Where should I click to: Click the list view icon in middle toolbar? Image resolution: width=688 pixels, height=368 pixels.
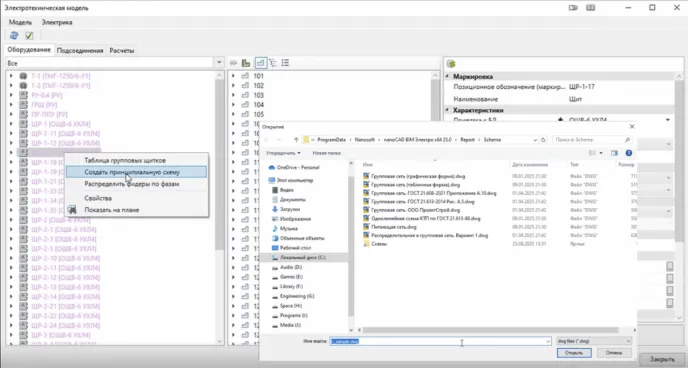tap(285, 63)
